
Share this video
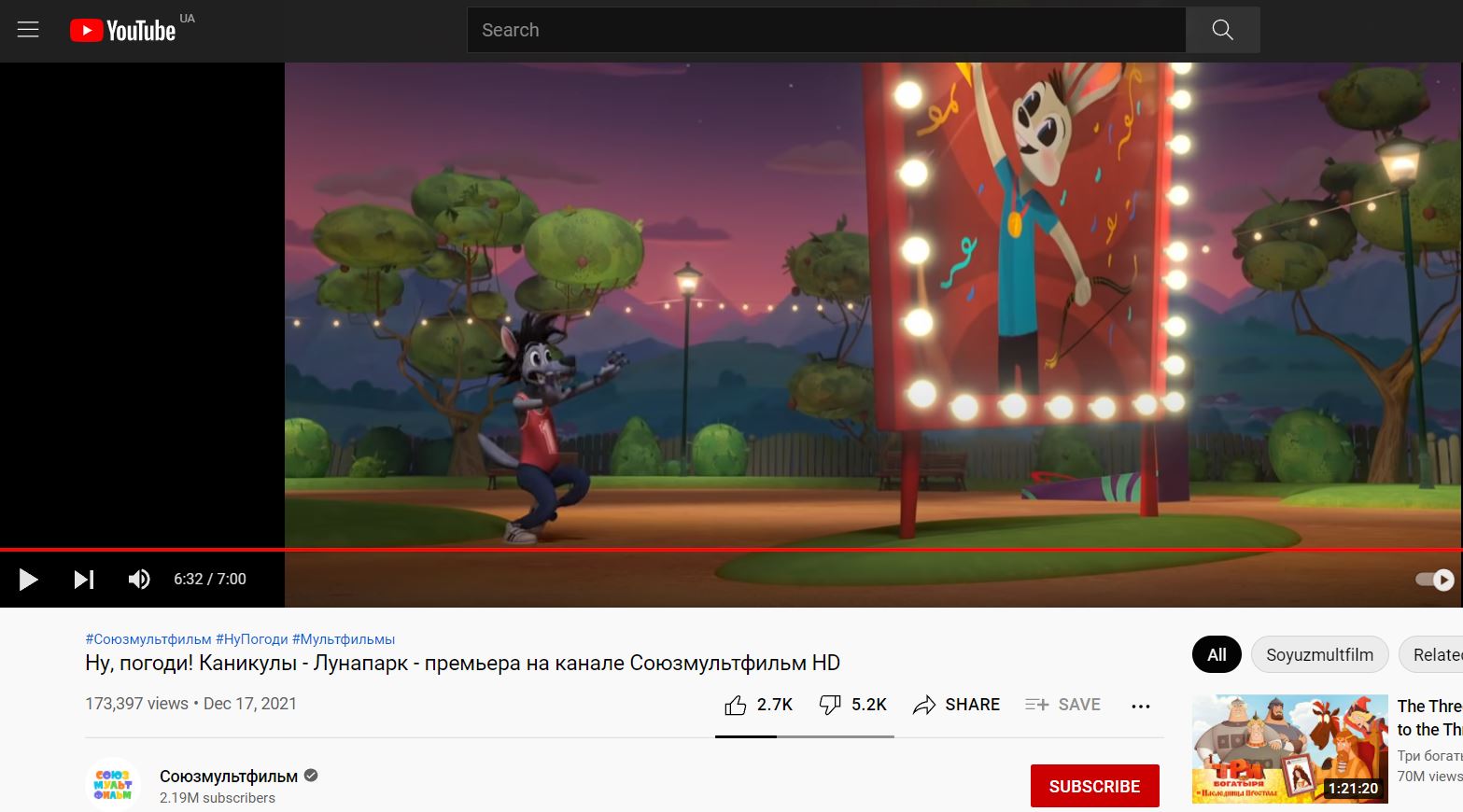tap(956, 705)
